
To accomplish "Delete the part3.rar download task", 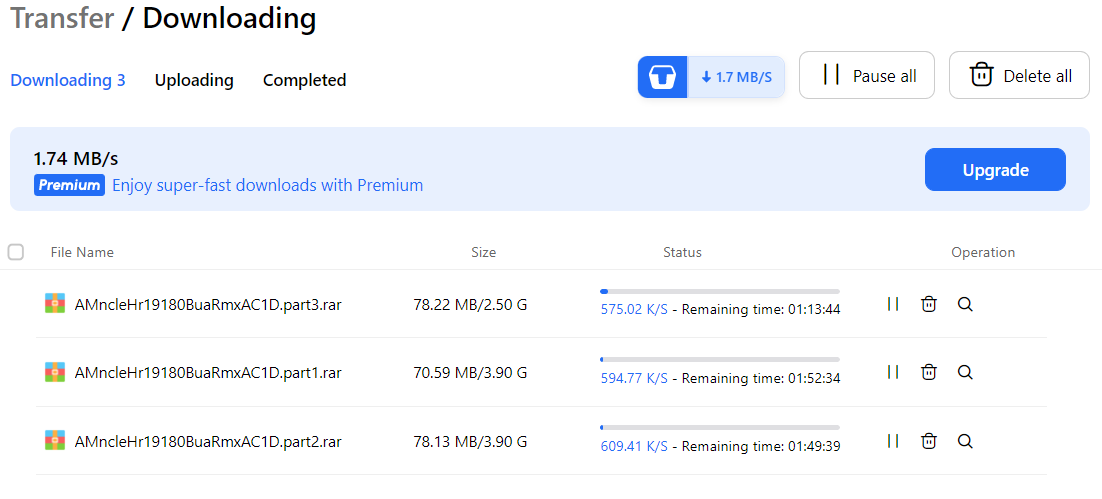I will tap(929, 304).
